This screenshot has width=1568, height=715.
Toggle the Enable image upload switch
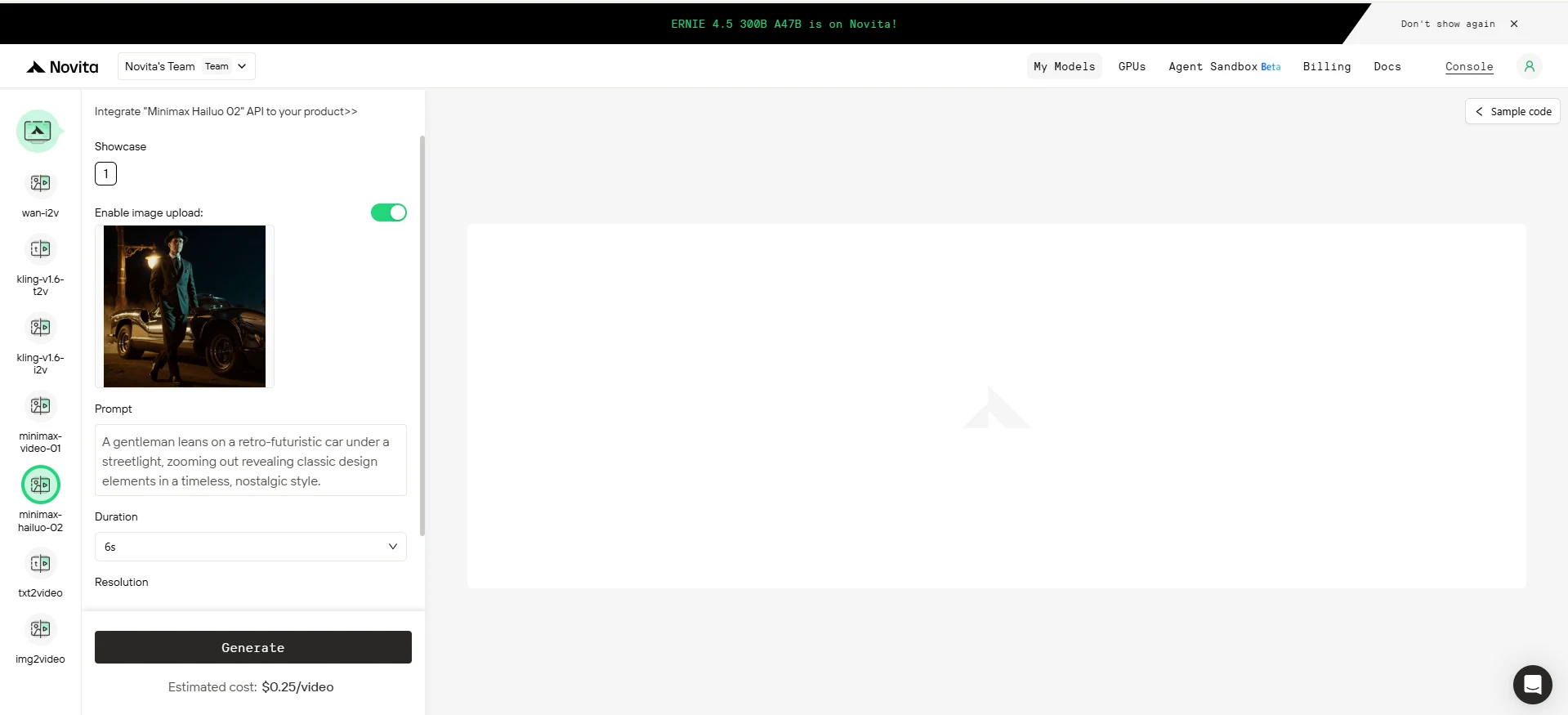[x=389, y=212]
